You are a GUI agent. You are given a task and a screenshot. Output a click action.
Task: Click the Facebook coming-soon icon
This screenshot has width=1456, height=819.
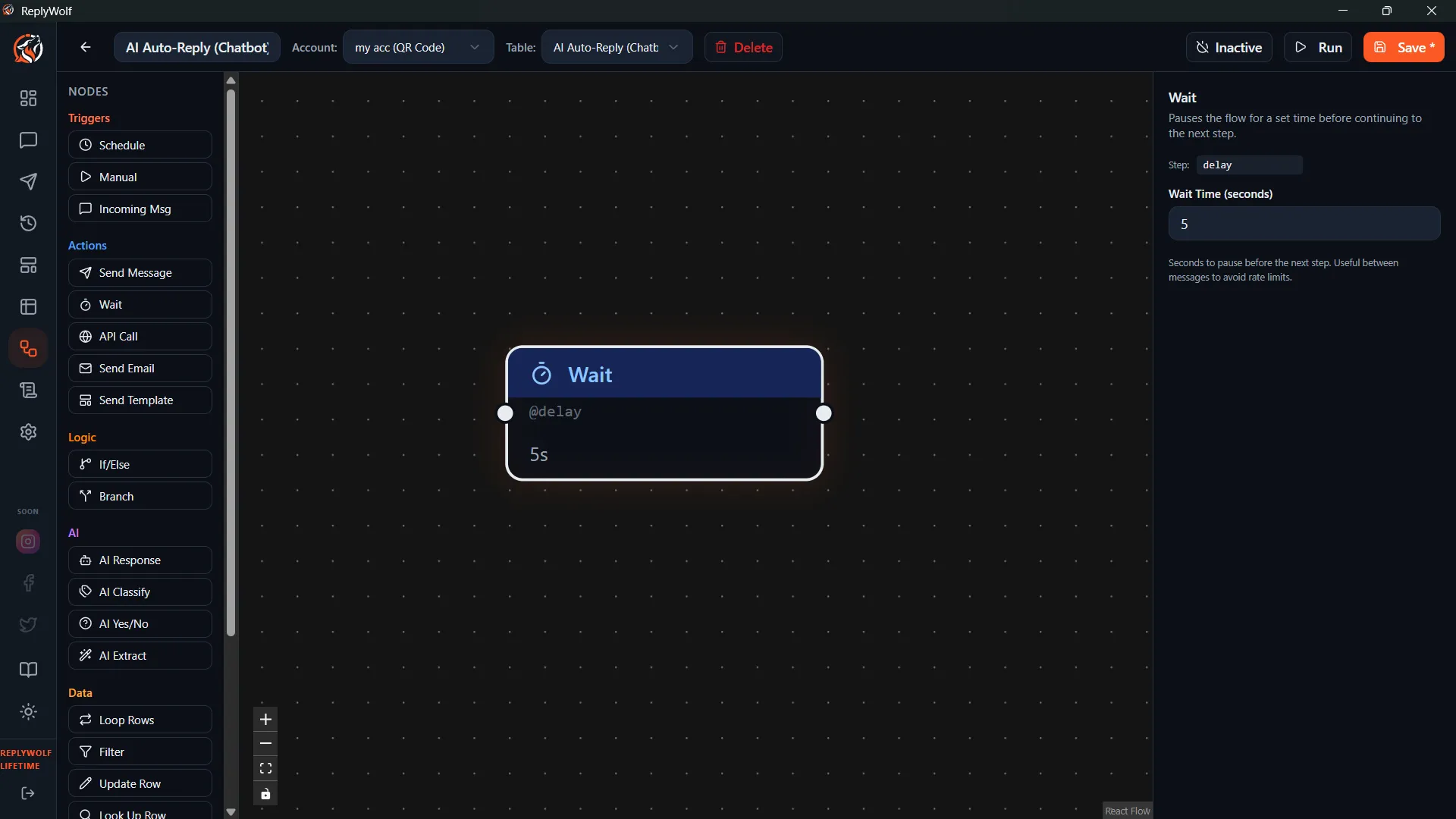click(28, 583)
